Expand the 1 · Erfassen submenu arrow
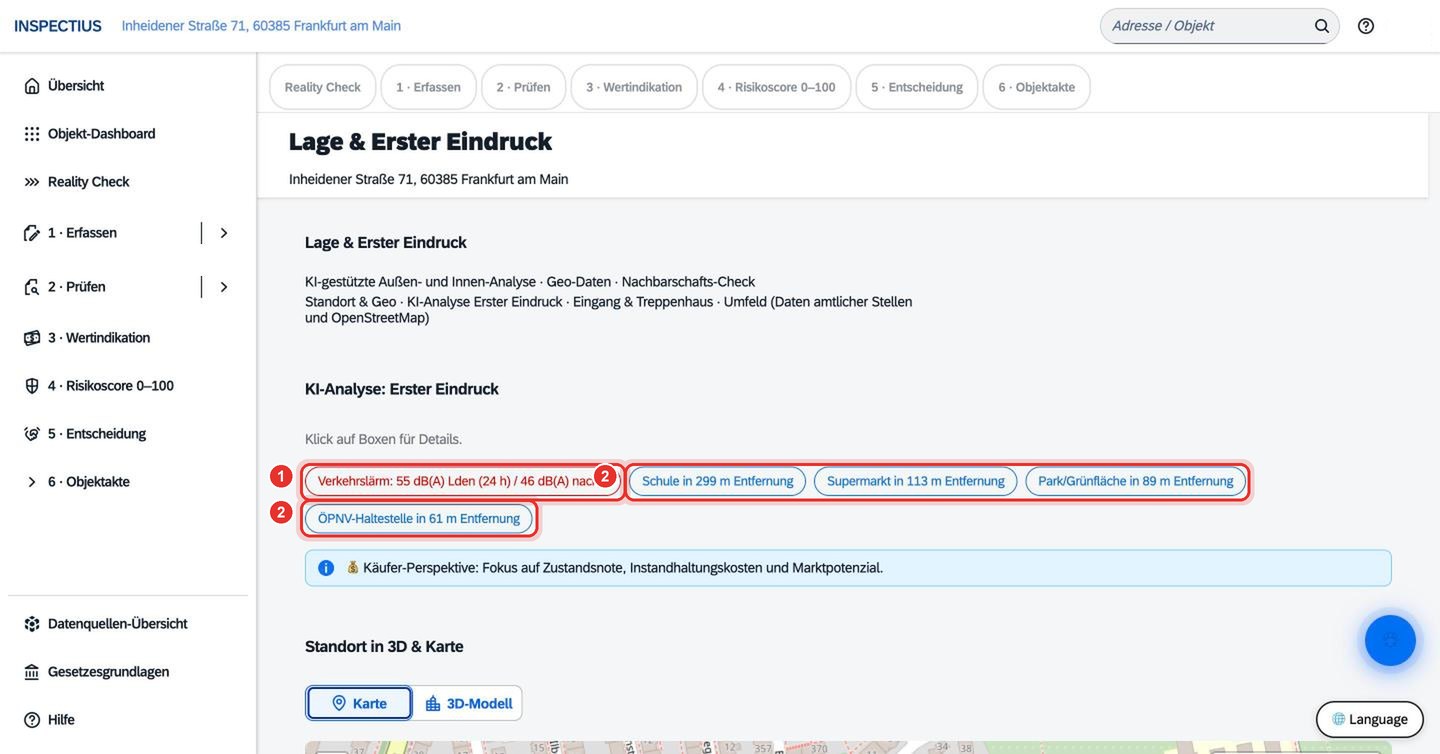 [224, 233]
